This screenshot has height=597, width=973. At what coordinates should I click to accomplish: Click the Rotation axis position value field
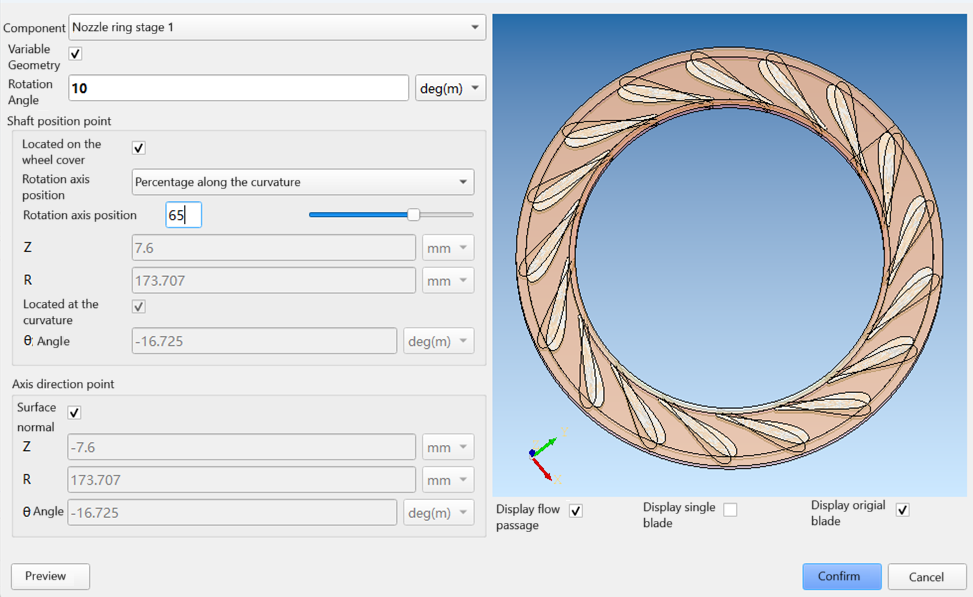183,214
